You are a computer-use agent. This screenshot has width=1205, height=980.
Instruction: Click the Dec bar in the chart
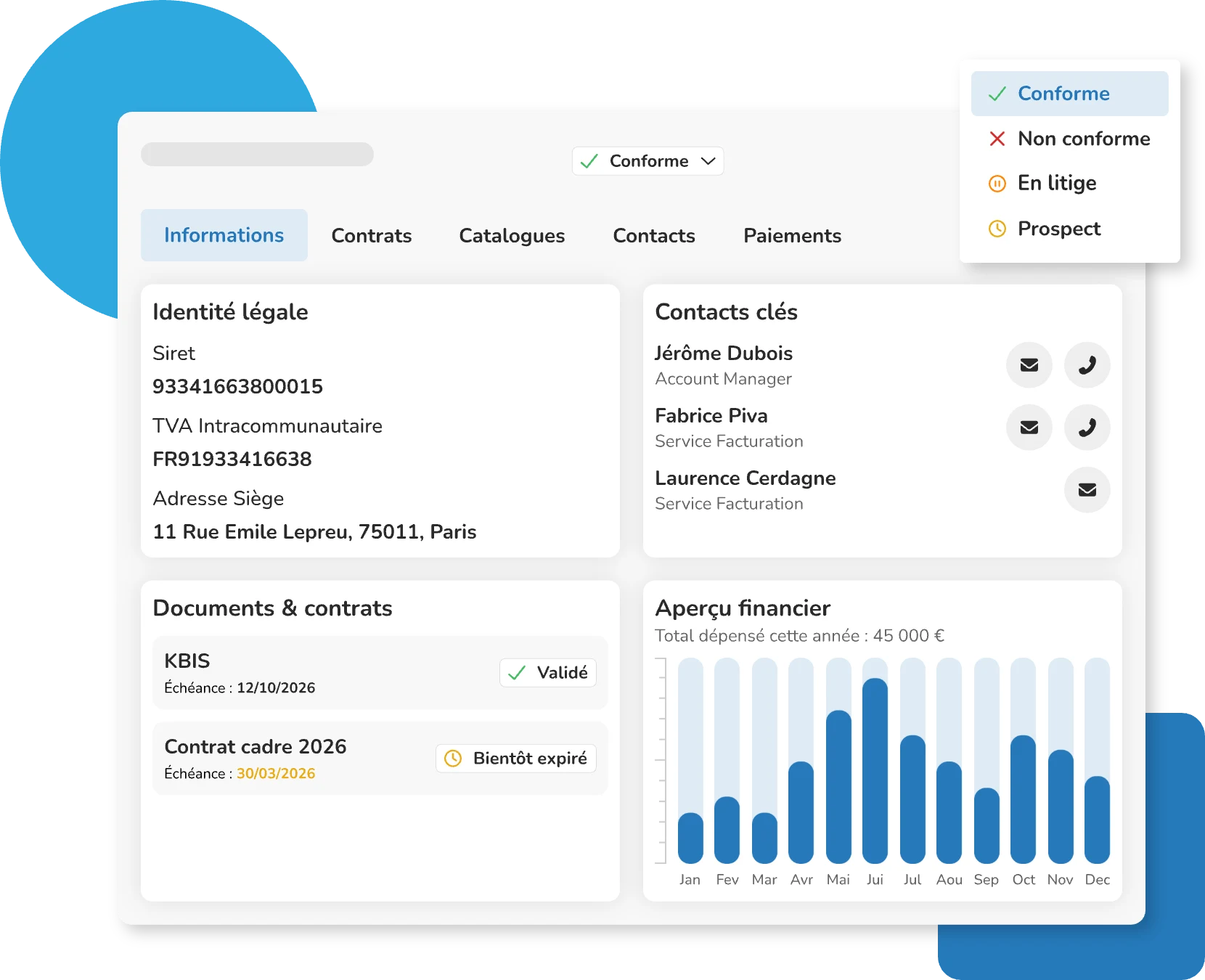click(x=1098, y=820)
